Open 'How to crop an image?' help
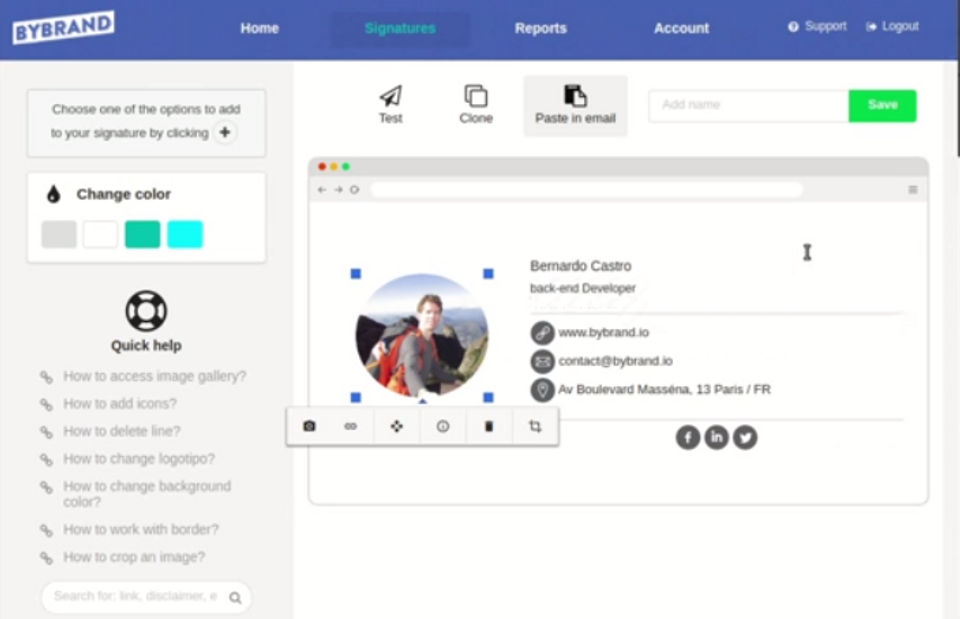This screenshot has width=960, height=619. point(134,557)
